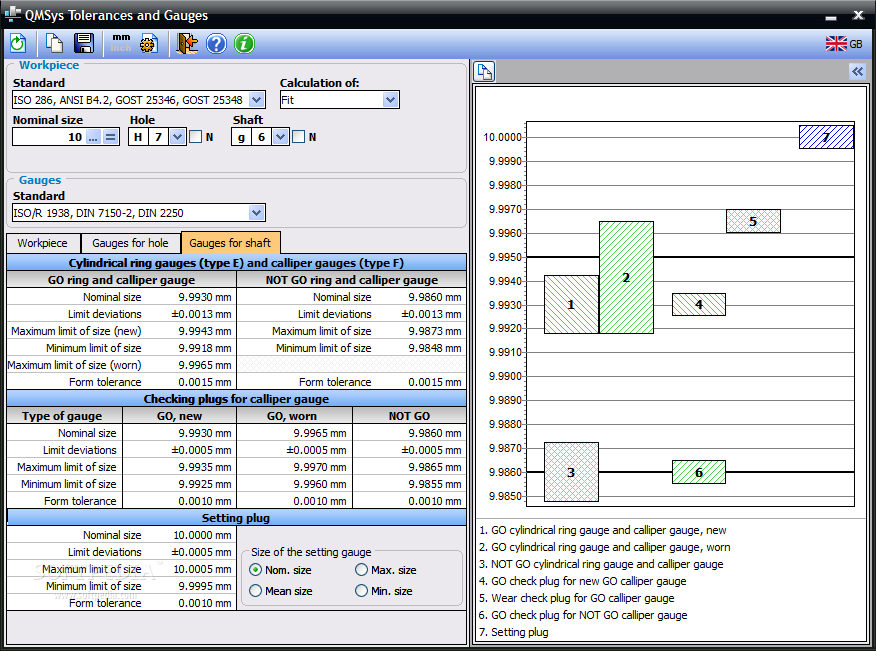
Task: Open help via question mark icon
Action: (x=216, y=44)
